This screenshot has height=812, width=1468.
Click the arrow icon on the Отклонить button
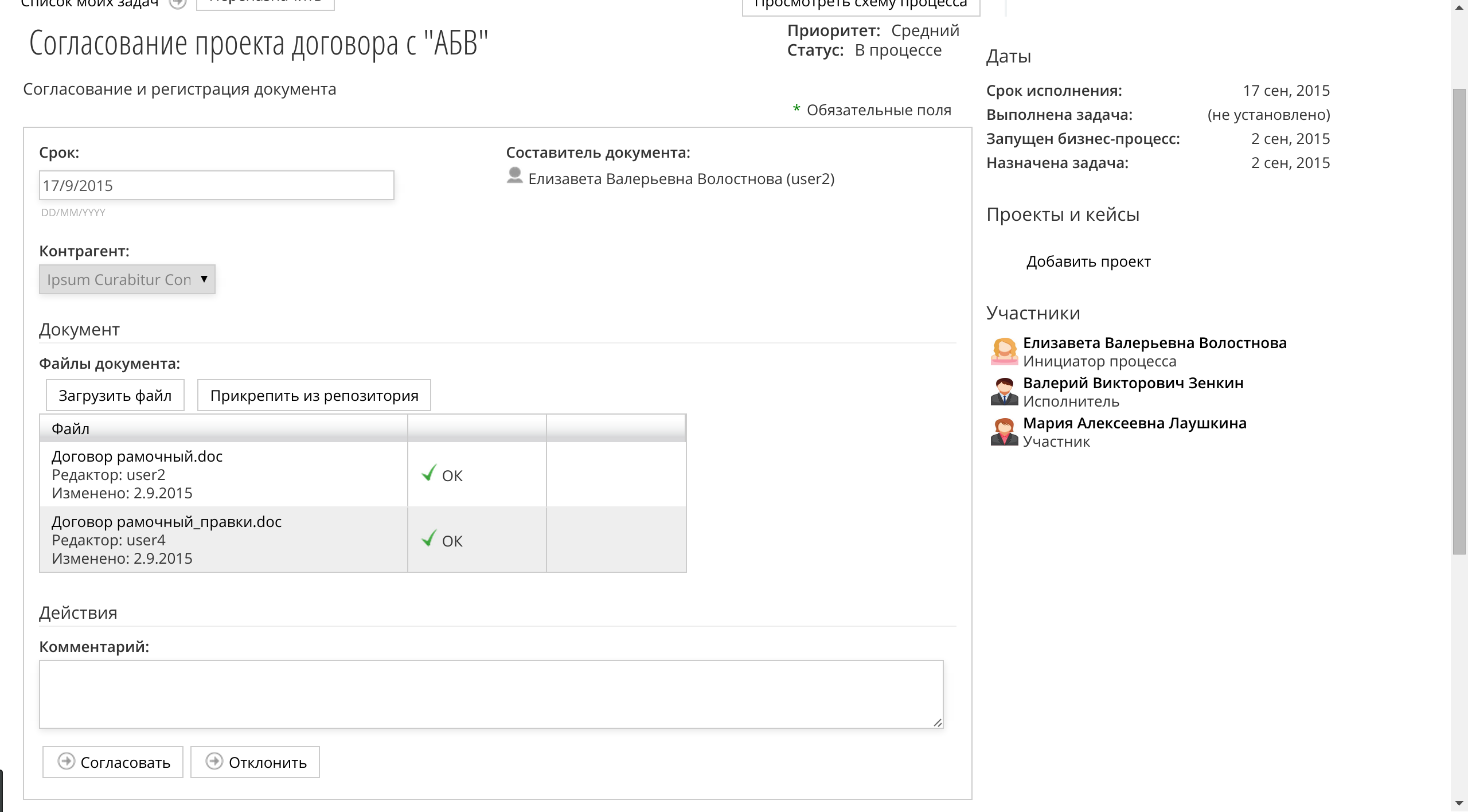[214, 762]
